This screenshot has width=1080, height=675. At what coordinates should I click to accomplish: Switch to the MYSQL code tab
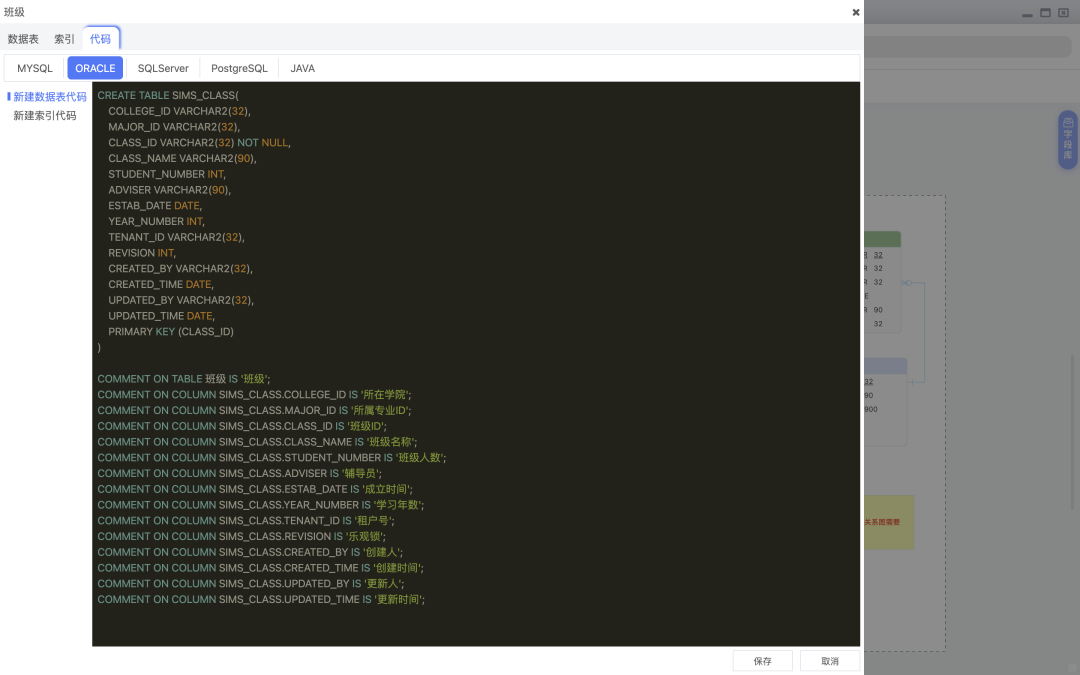point(34,68)
